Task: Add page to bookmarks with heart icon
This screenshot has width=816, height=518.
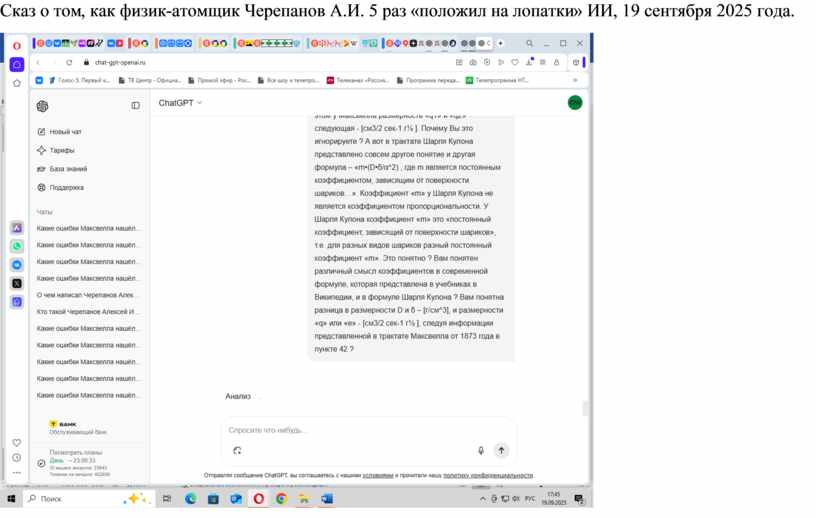Action: [515, 62]
